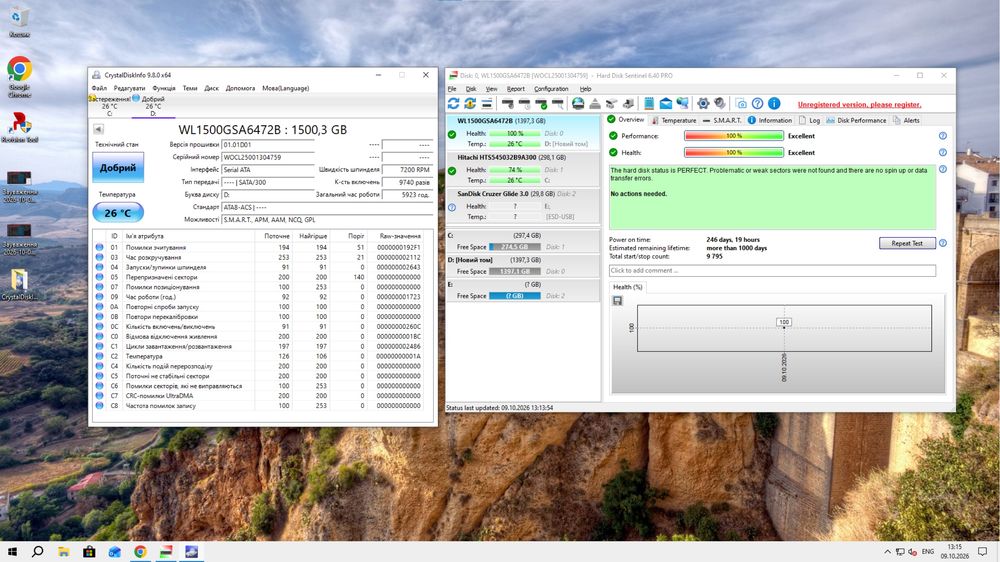Image resolution: width=1000 pixels, height=562 pixels.
Task: Click the blue notebook report icon in Sentinel toolbar
Action: pyautogui.click(x=649, y=103)
